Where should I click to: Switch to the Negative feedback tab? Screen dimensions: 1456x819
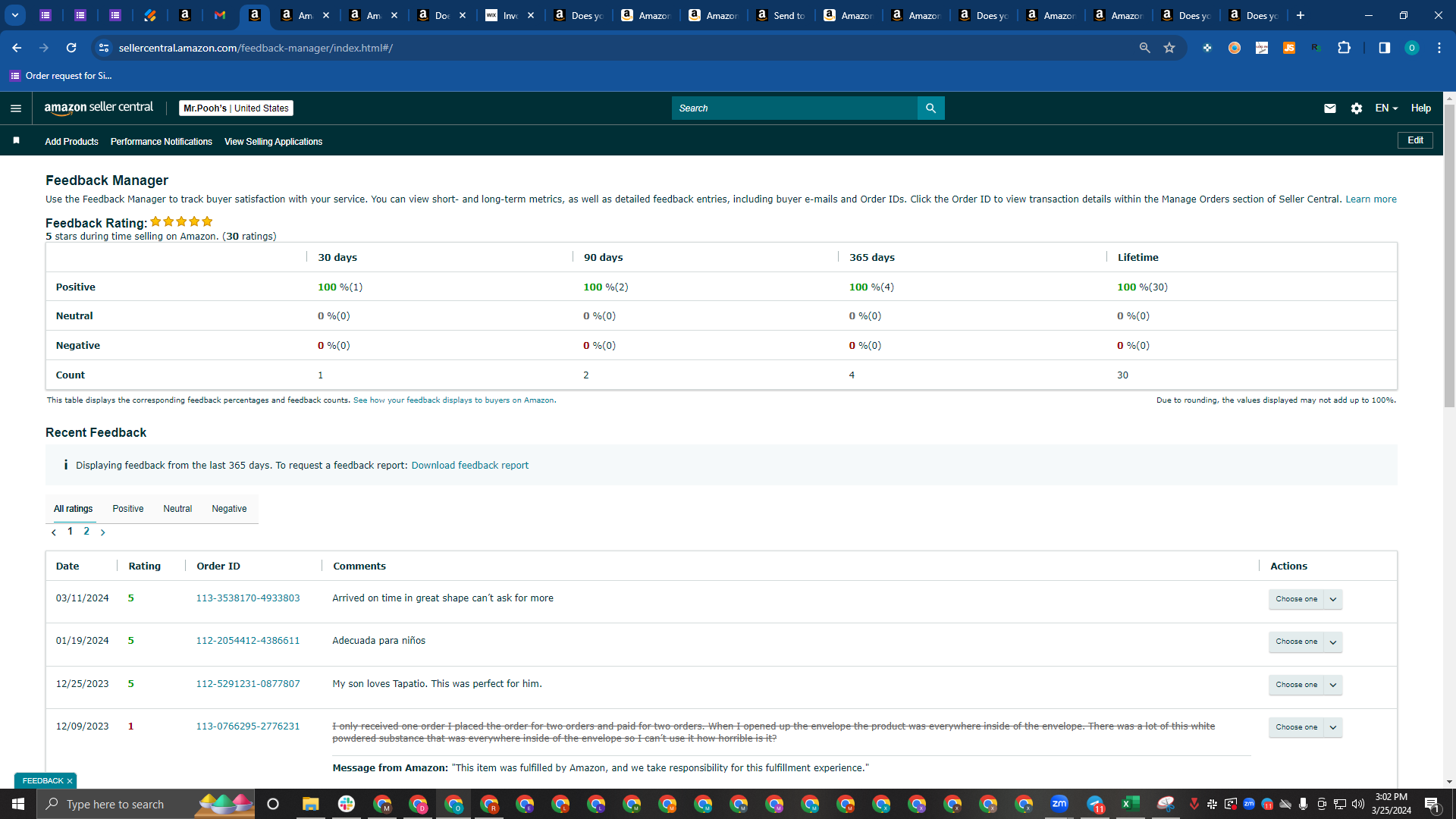click(x=229, y=509)
